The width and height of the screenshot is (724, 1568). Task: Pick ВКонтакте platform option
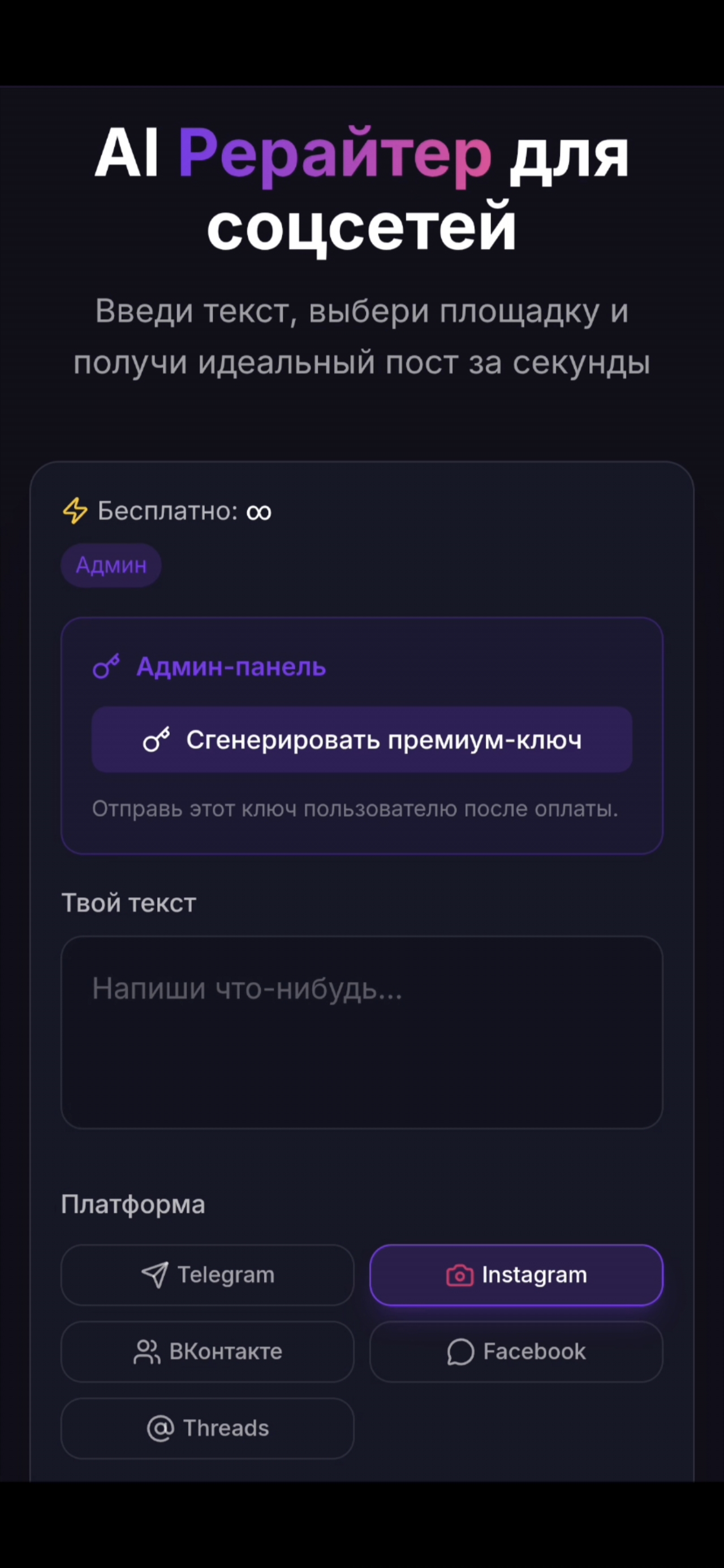tap(208, 1352)
